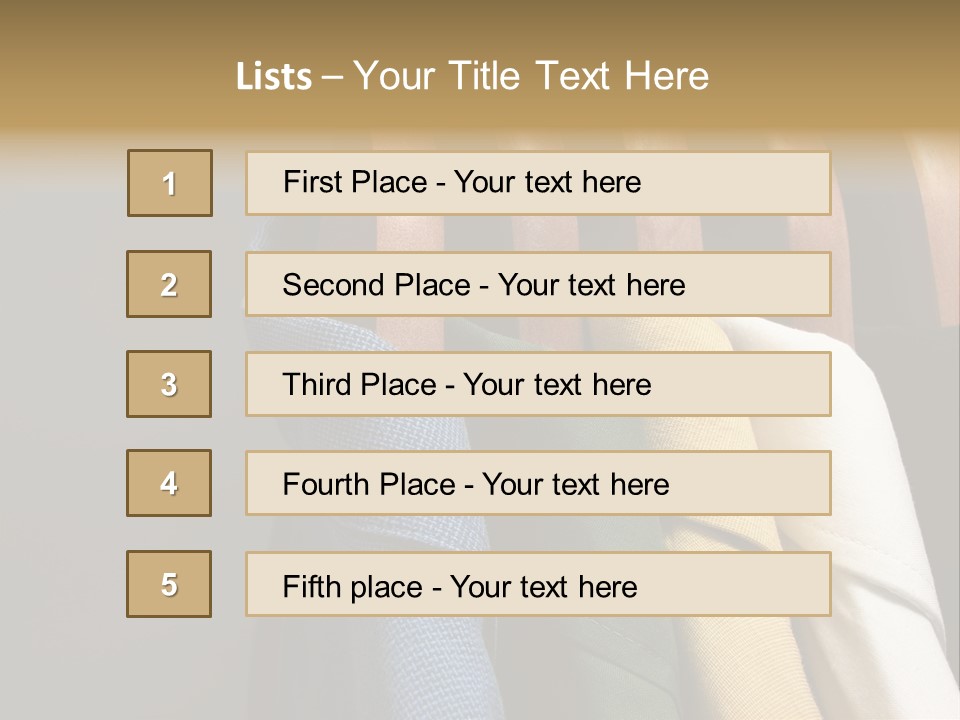
Task: Select the number 2 square
Action: 169,284
